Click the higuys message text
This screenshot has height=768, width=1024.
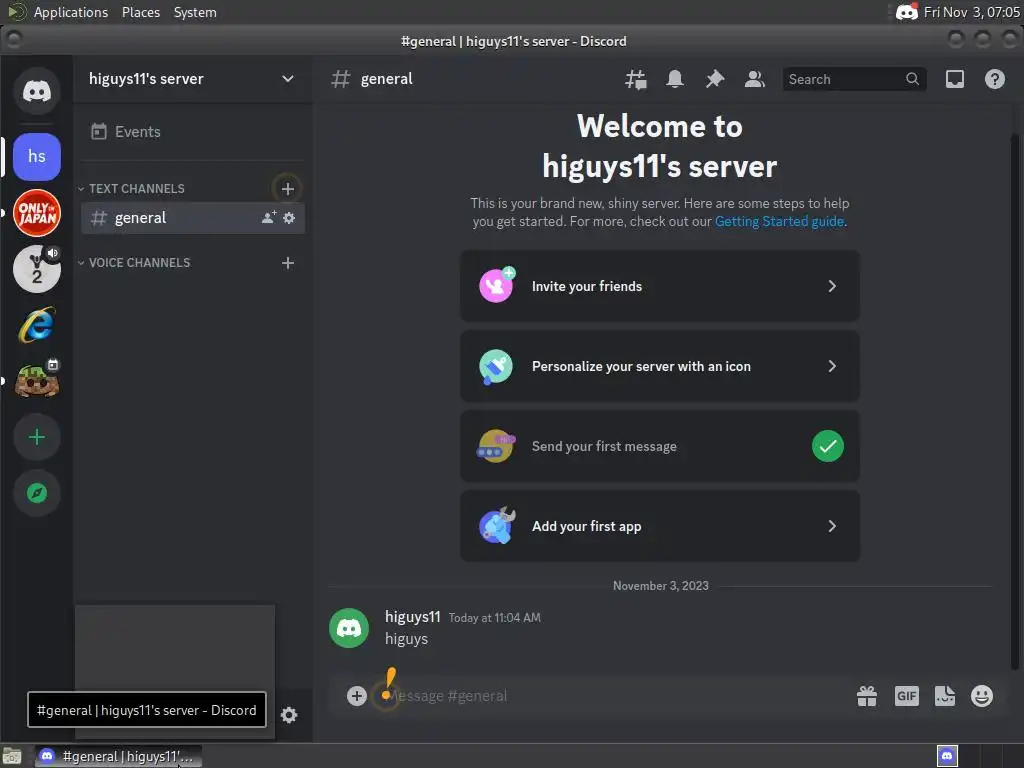click(406, 639)
